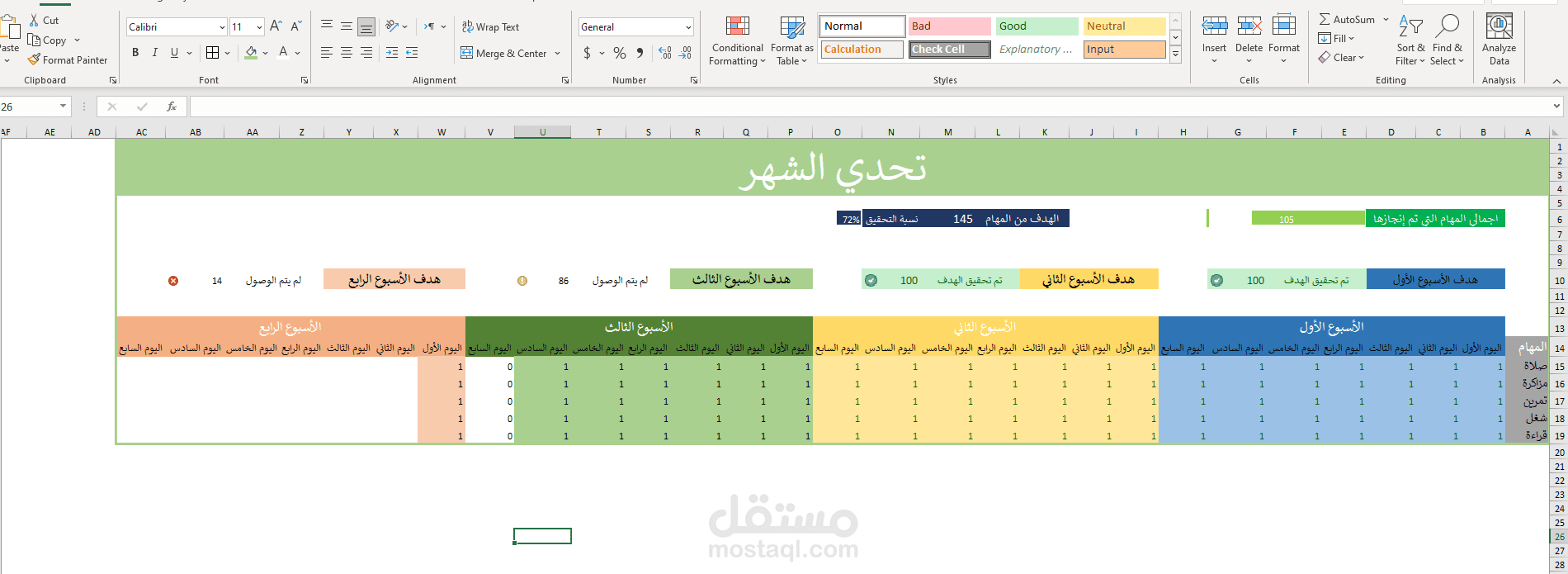Open the Clear menu
Image resolution: width=1568 pixels, height=574 pixels.
(1341, 58)
